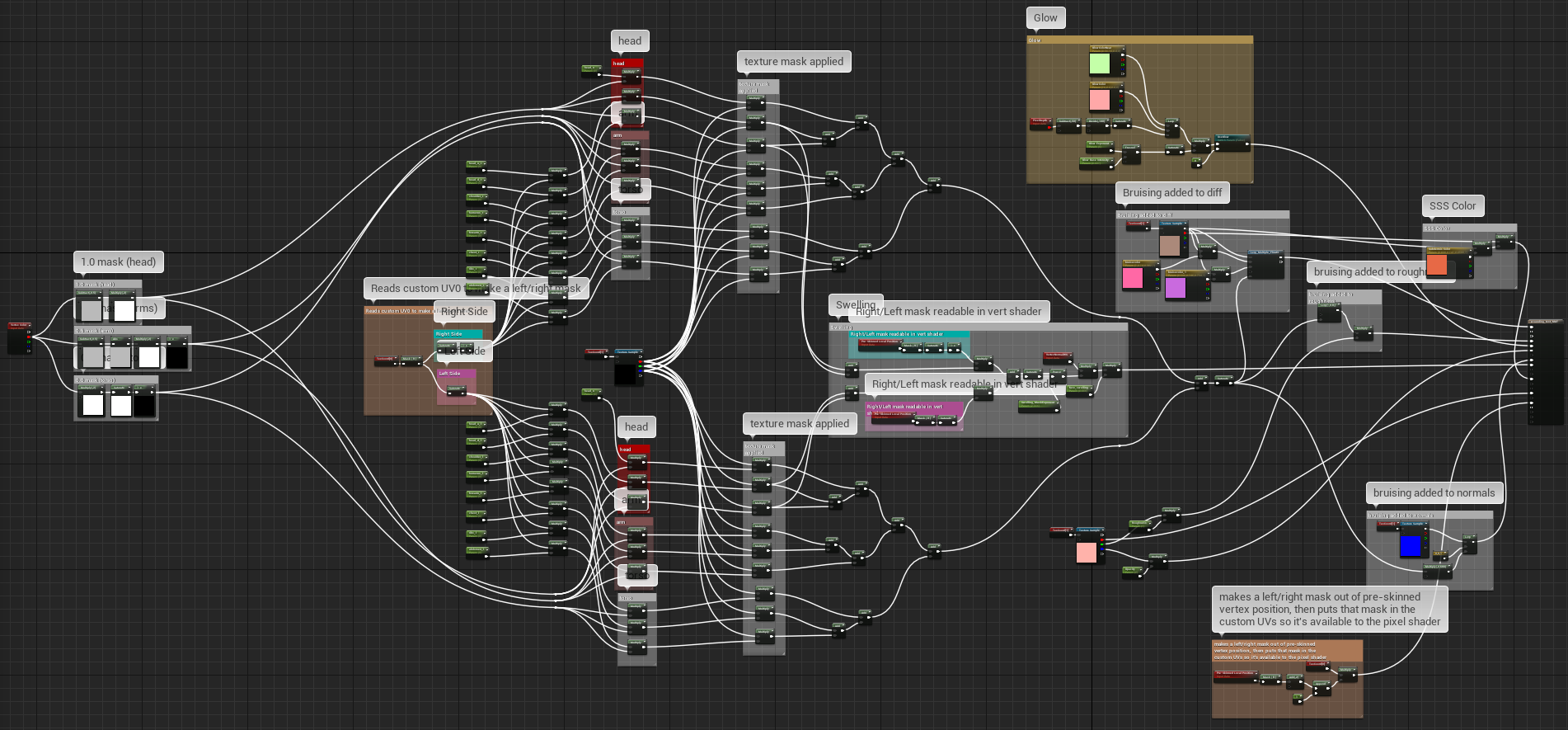The height and width of the screenshot is (730, 1568).
Task: Collapse the pink Glow color node preview
Action: tap(1122, 84)
